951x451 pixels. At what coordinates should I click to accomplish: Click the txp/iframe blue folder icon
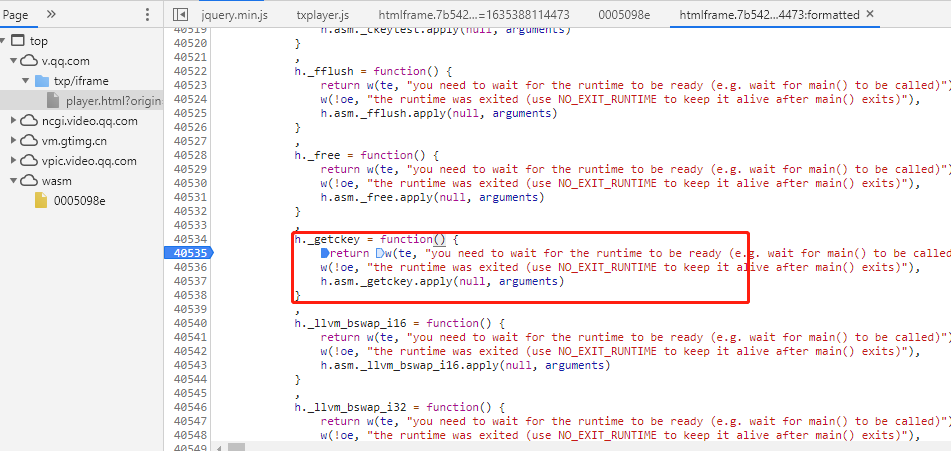[41, 81]
